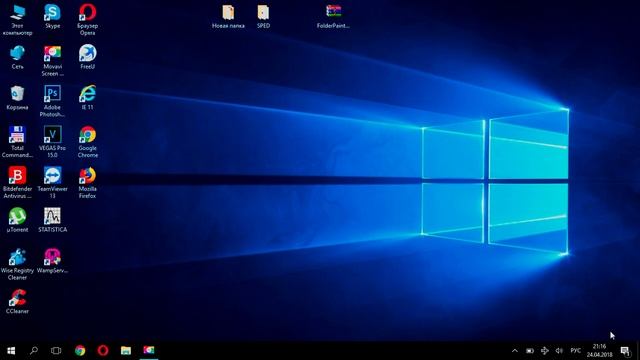This screenshot has width=640, height=360.
Task: Select the Bitdefender Antivirus shortcut
Action: 17,183
